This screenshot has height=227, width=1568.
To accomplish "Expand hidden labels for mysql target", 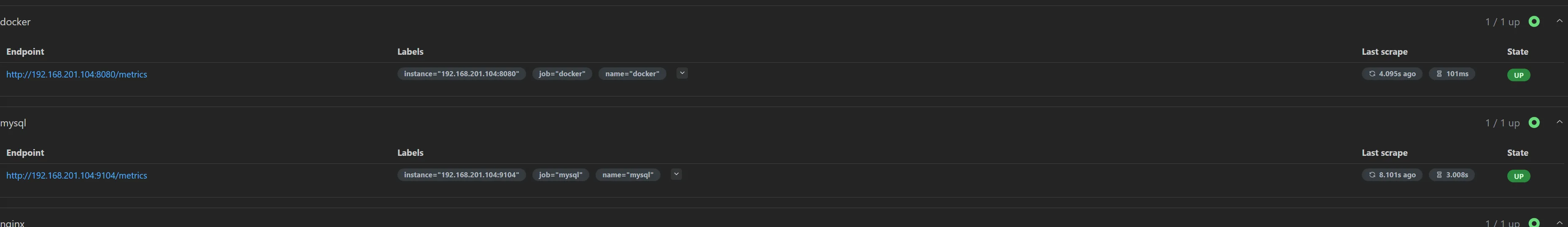I will point(676,174).
